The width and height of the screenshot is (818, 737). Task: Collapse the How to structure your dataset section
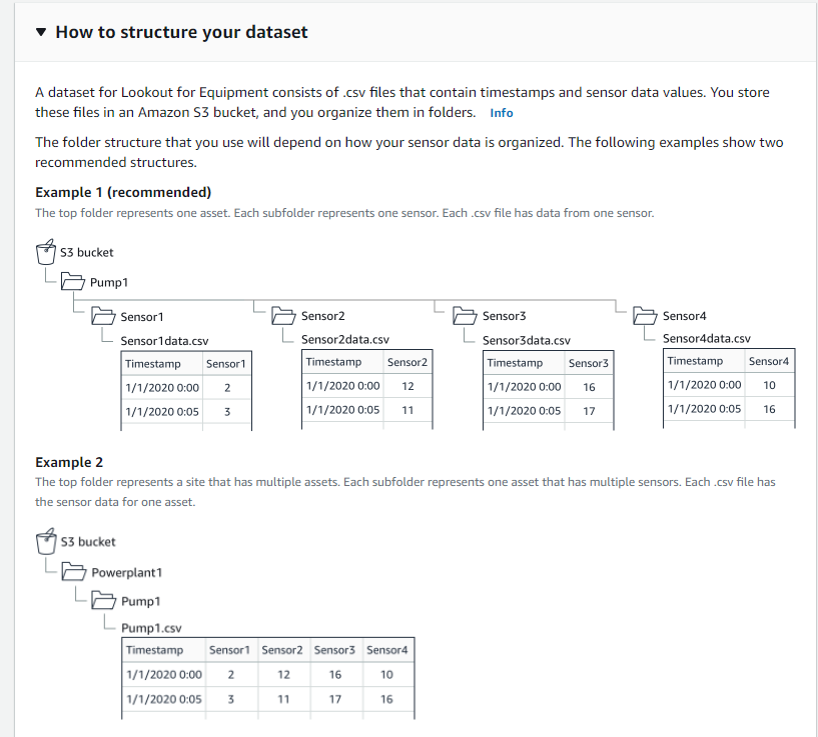coord(41,32)
